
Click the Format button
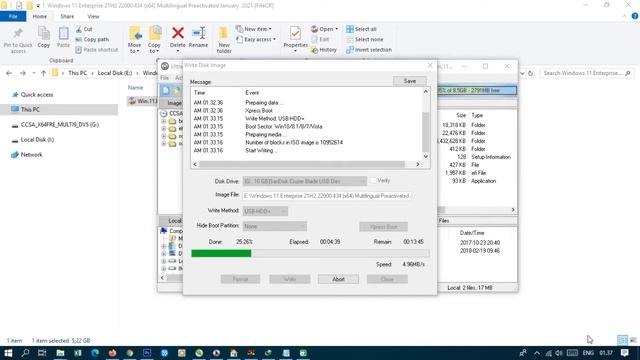click(x=240, y=279)
